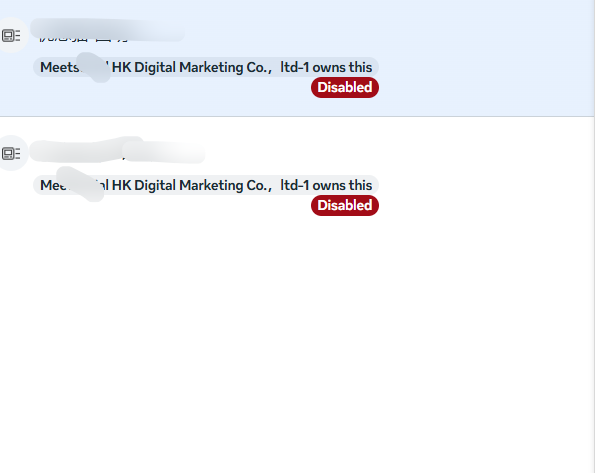Click the blank area below the account list
614x473 pixels.
(x=300, y=350)
